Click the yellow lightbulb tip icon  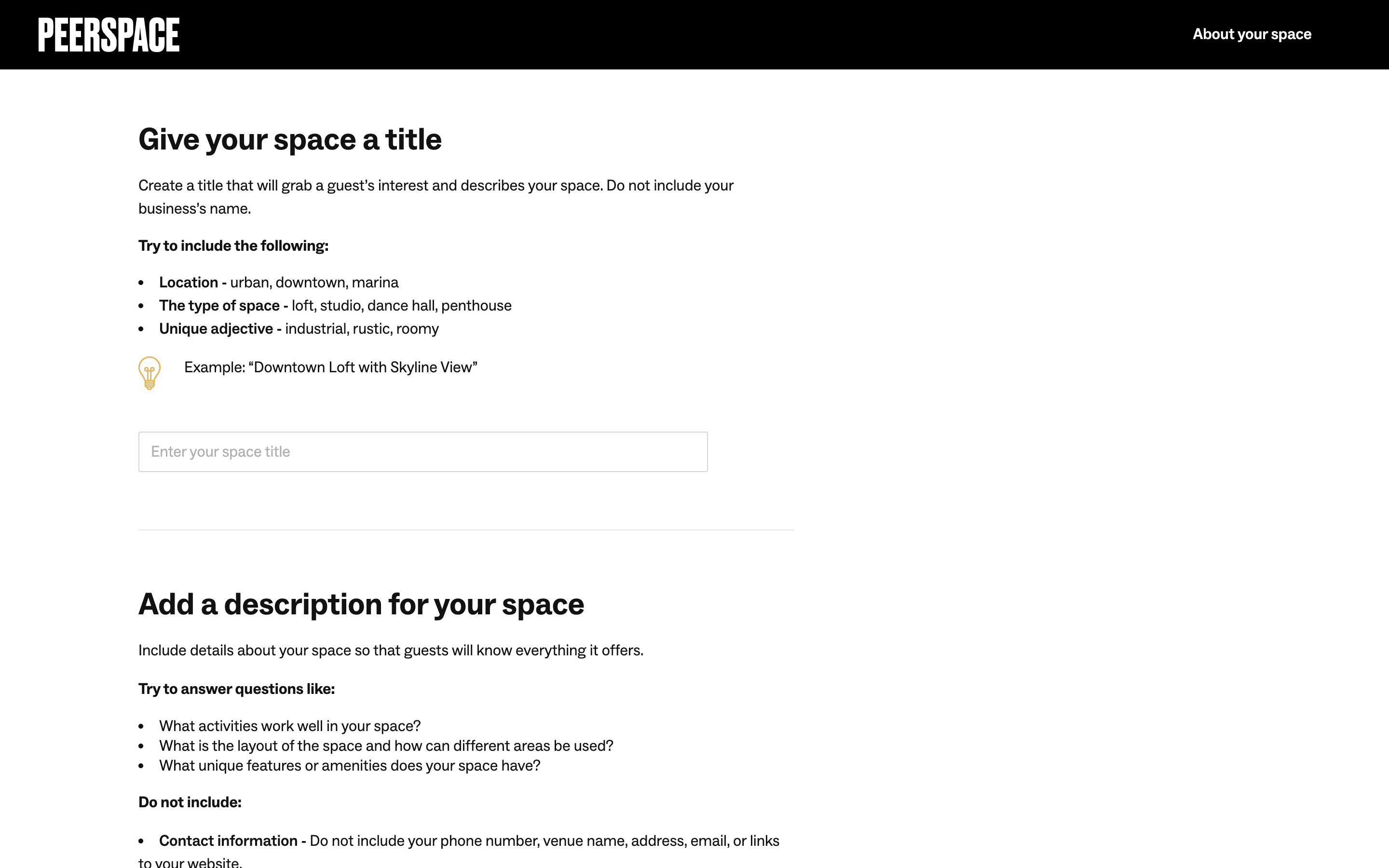149,373
